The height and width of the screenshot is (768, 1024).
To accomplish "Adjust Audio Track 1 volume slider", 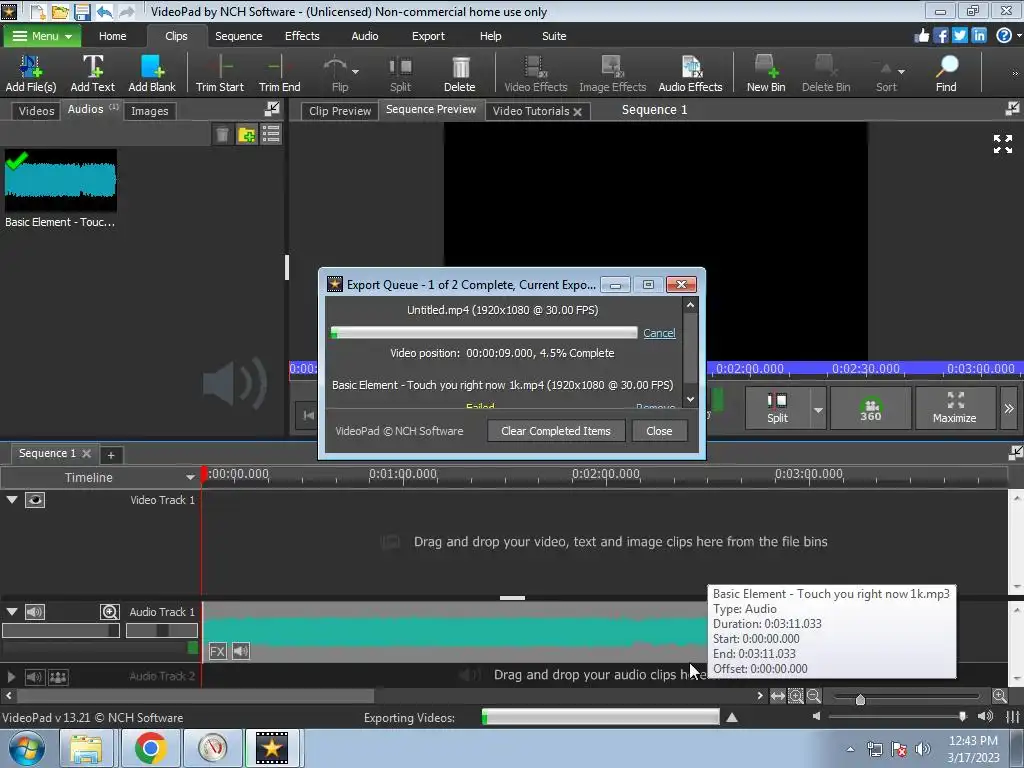I will tap(61, 630).
